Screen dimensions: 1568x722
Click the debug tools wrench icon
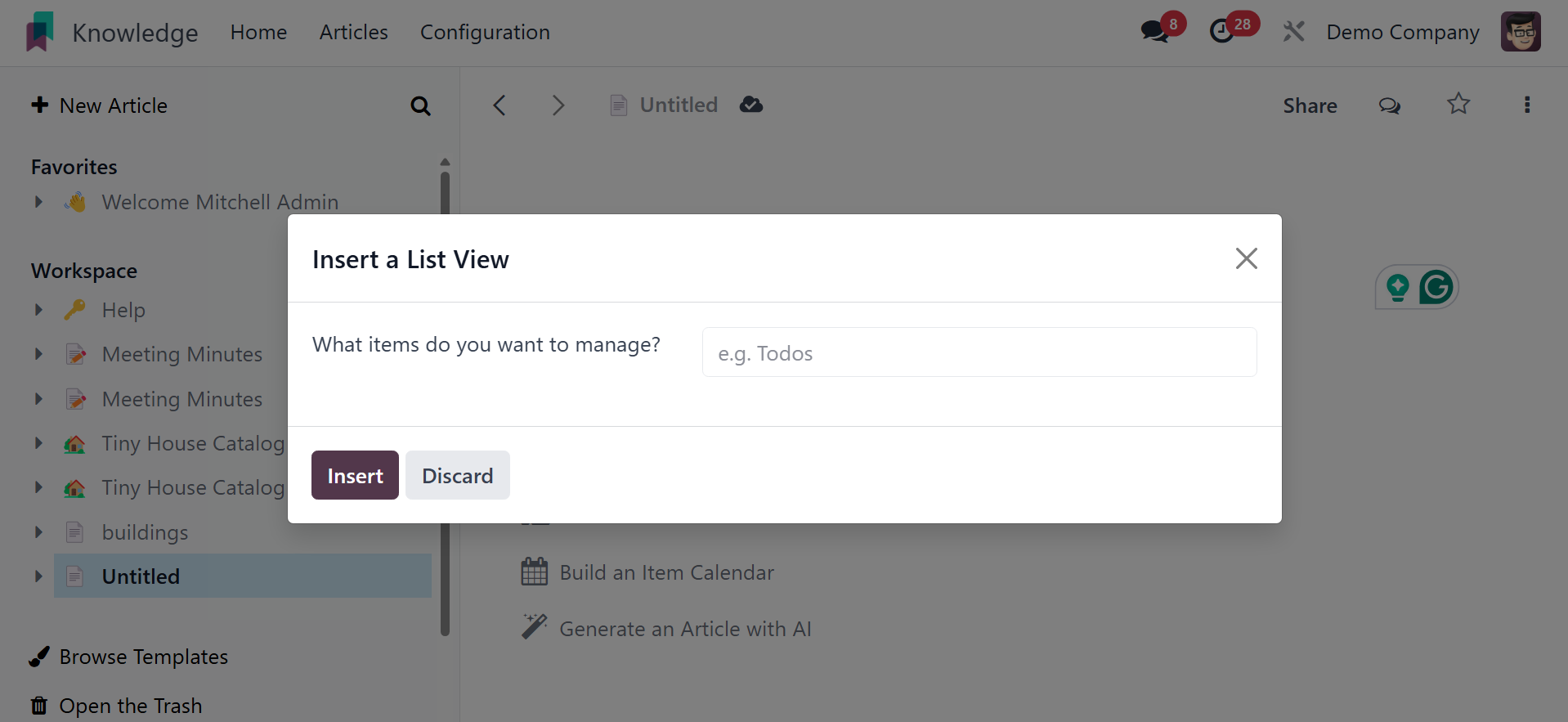coord(1293,32)
